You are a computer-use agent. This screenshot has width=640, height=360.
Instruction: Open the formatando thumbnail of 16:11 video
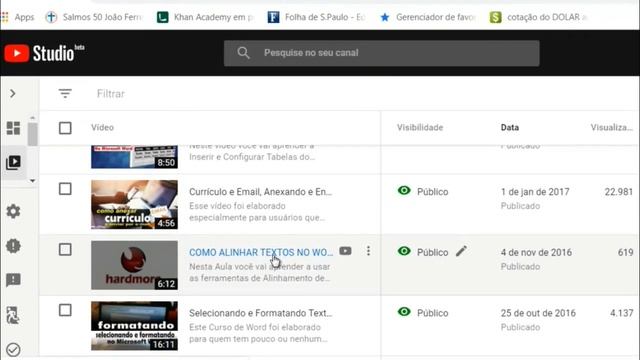[x=134, y=326]
